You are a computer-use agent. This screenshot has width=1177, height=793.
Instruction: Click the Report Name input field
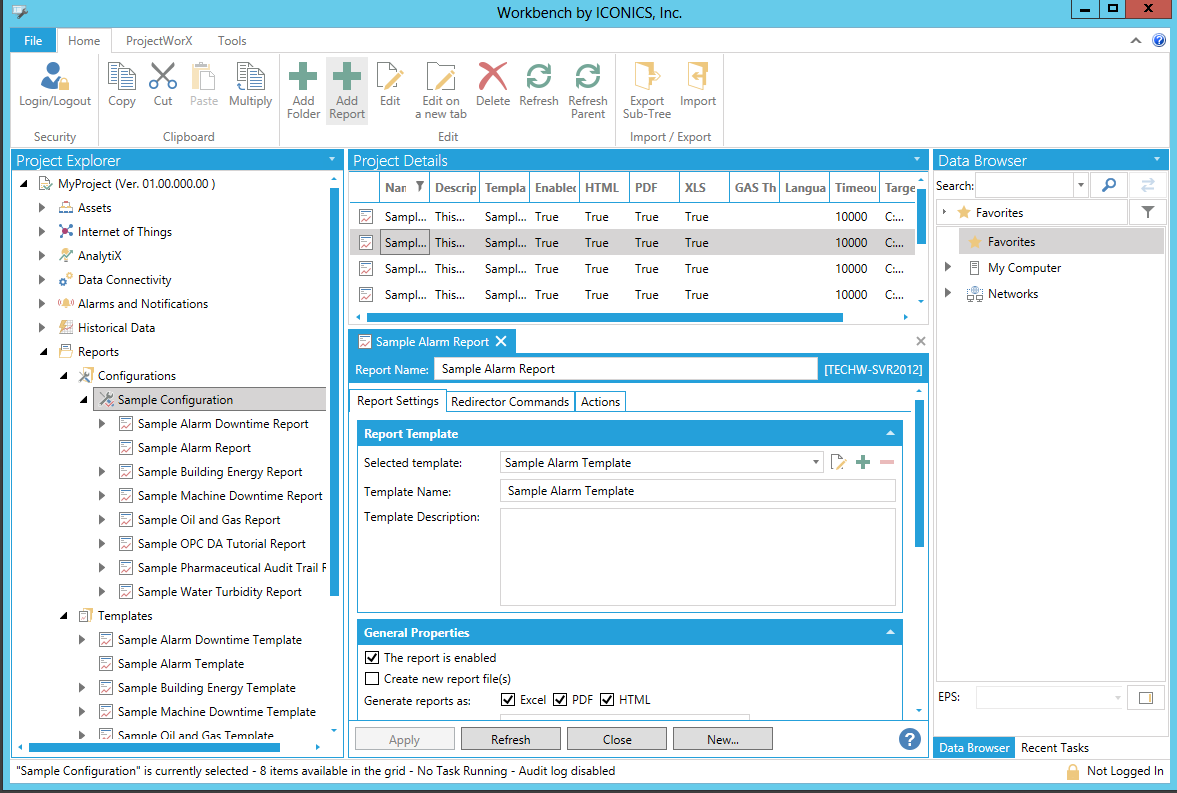click(x=625, y=369)
